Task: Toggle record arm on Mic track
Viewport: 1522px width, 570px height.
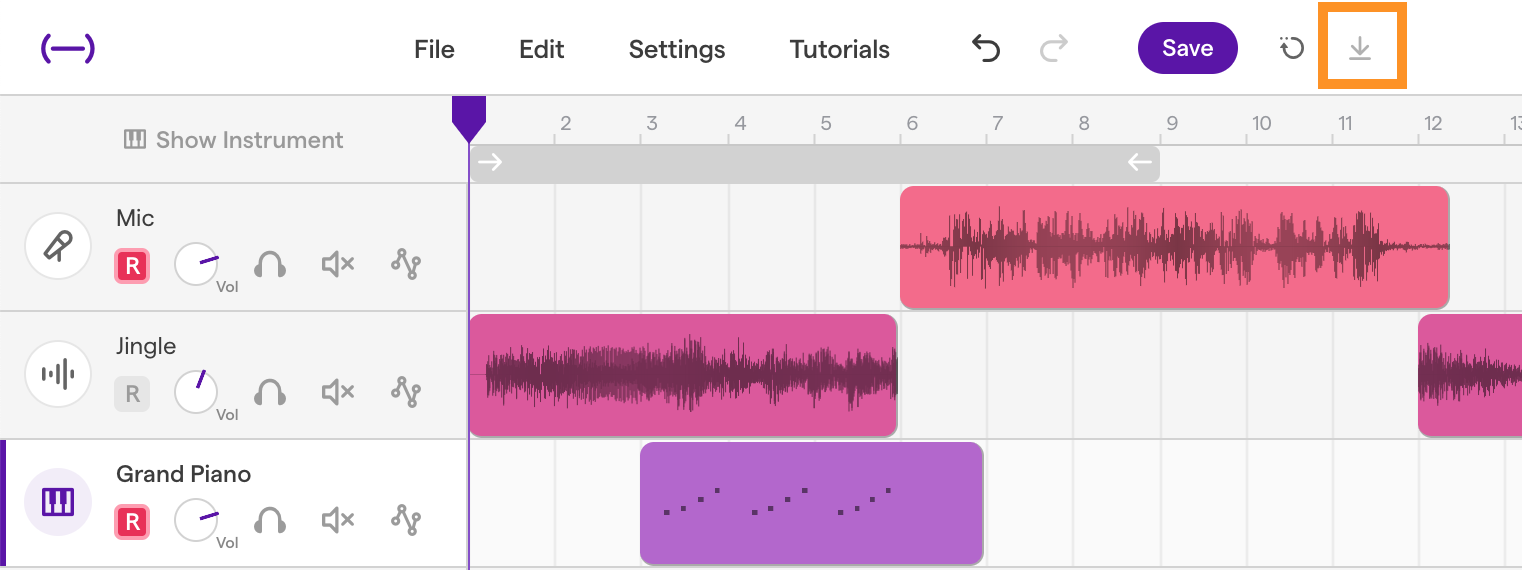Action: click(x=132, y=266)
